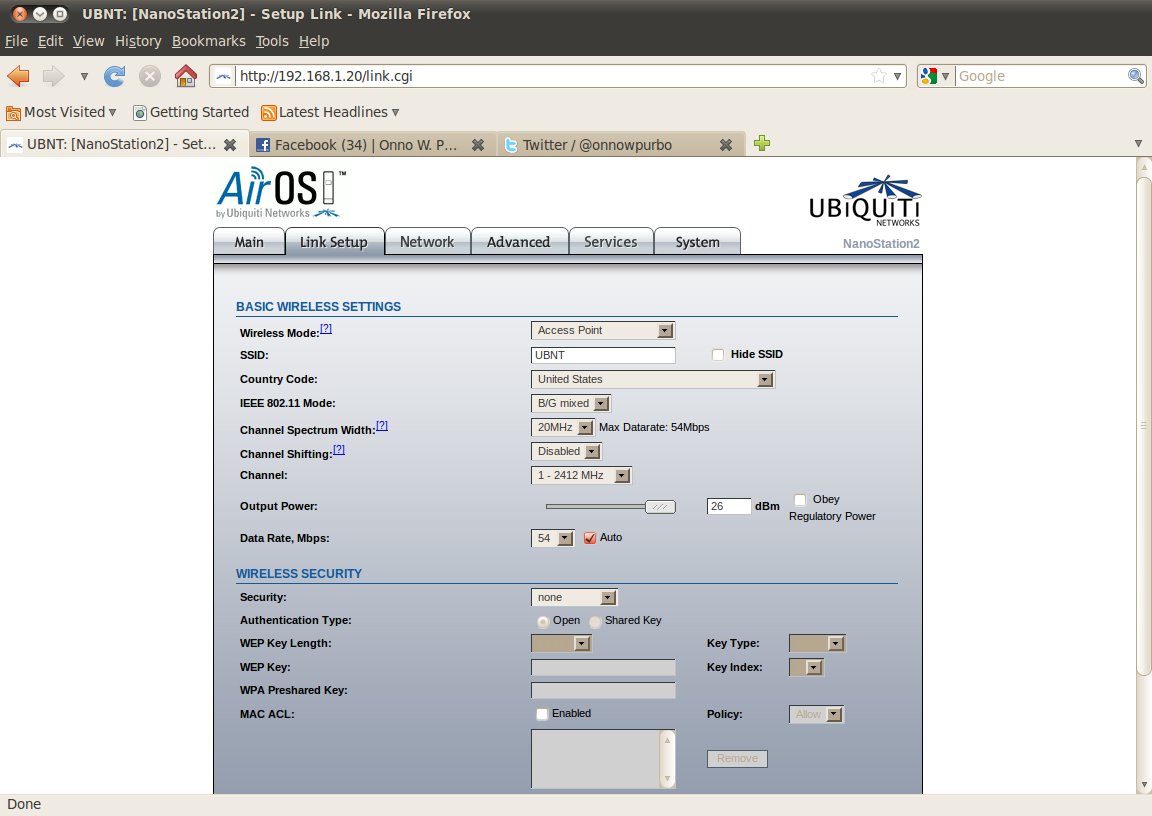Open the Channel Shifting dropdown
This screenshot has height=816, width=1152.
[566, 452]
